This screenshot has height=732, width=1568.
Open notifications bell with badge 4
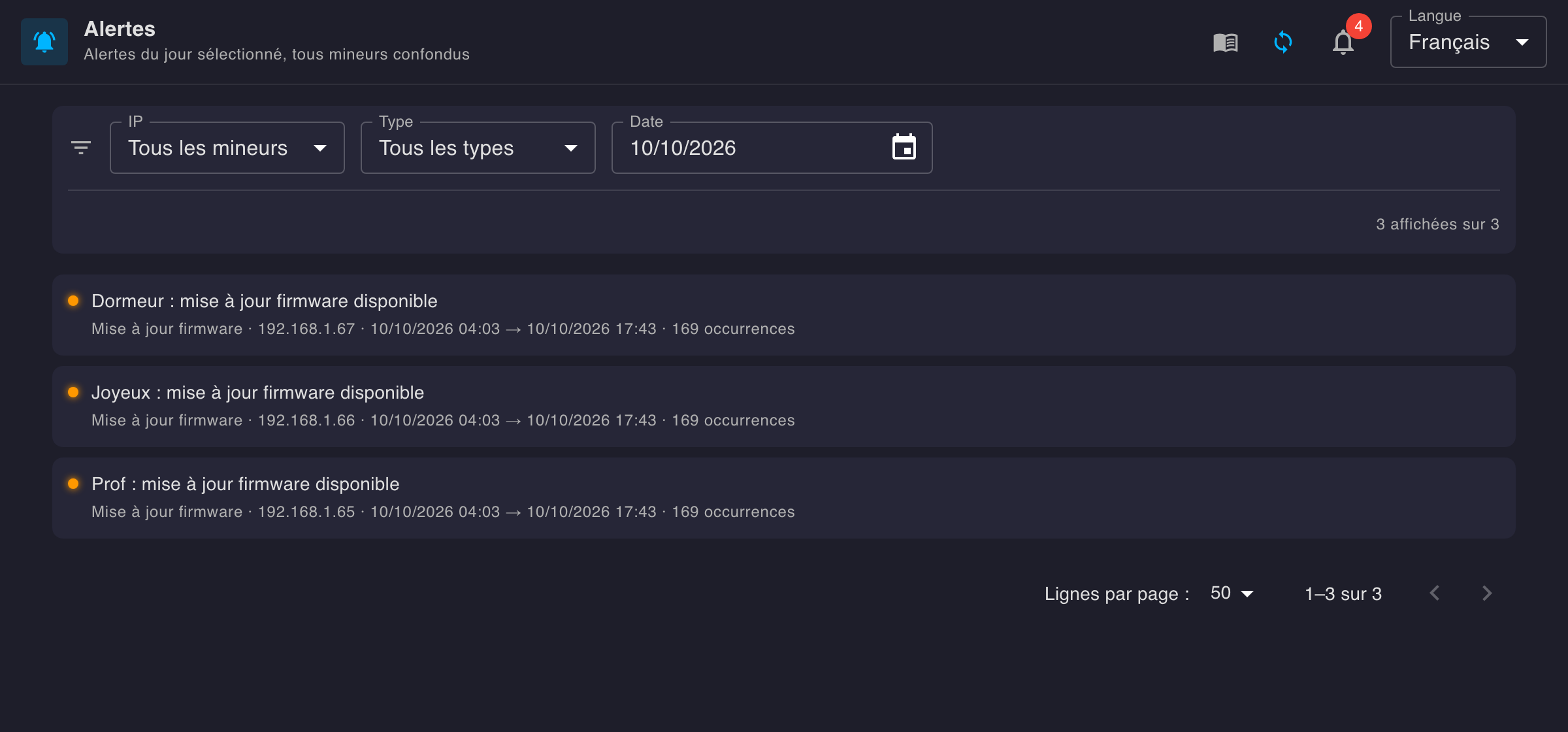1344,42
